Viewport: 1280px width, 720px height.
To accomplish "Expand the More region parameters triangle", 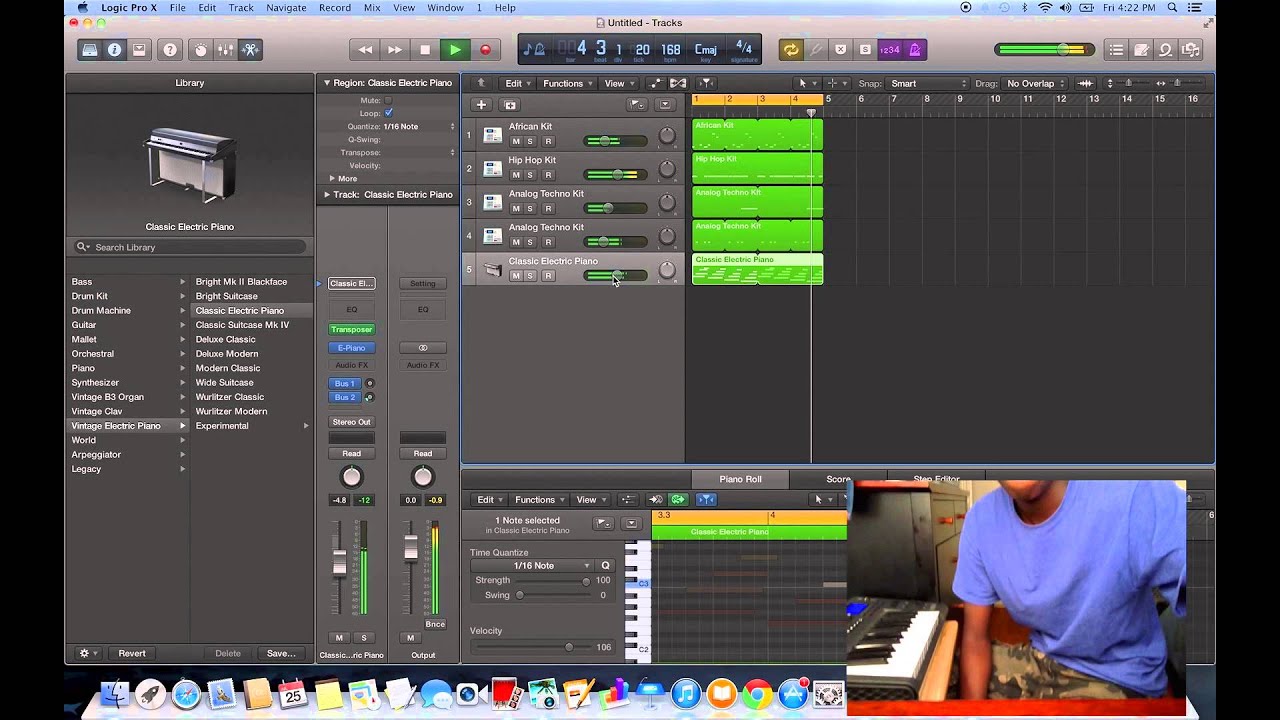I will [331, 179].
